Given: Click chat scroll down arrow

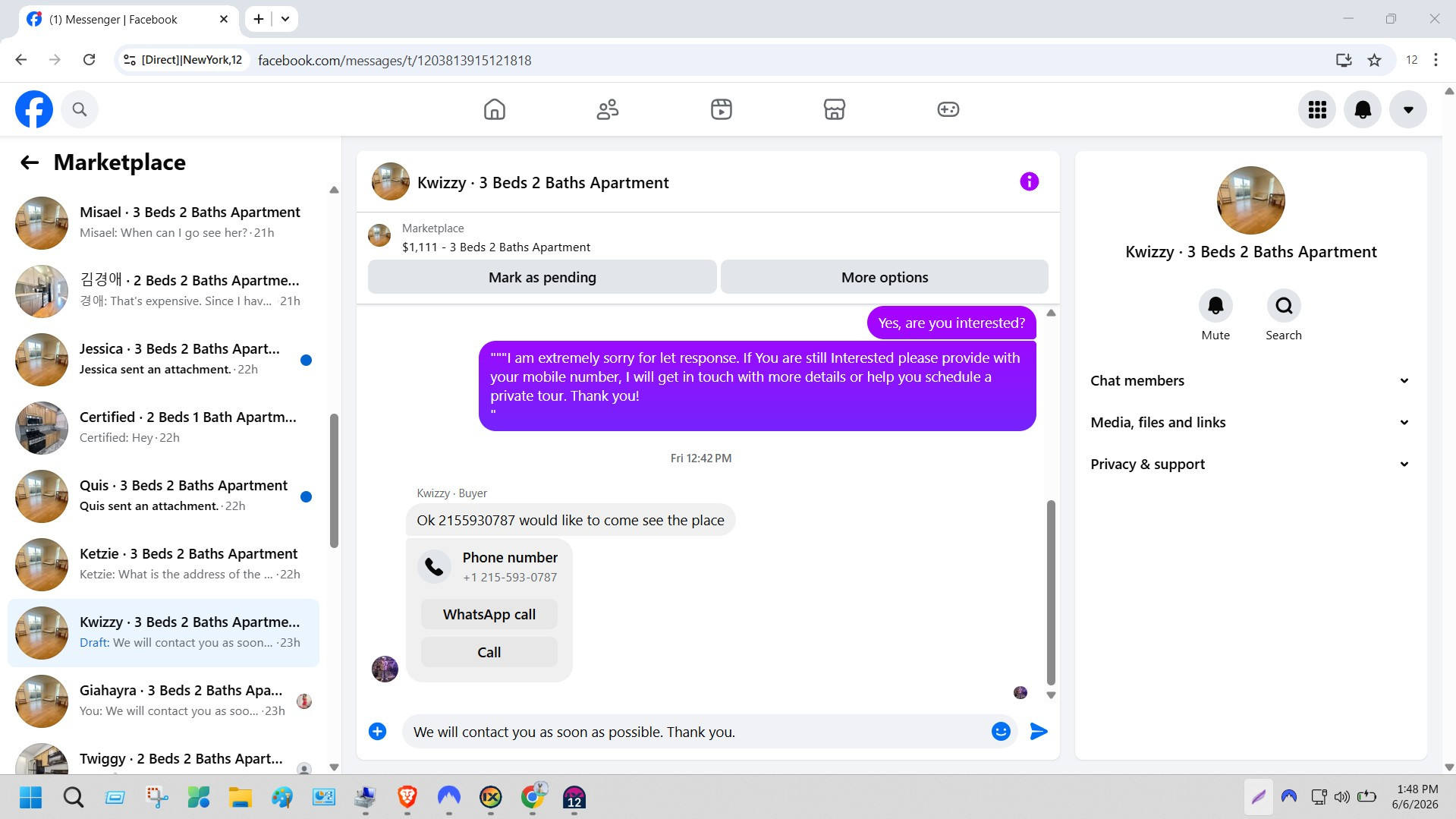Looking at the screenshot, I should click(x=1051, y=695).
